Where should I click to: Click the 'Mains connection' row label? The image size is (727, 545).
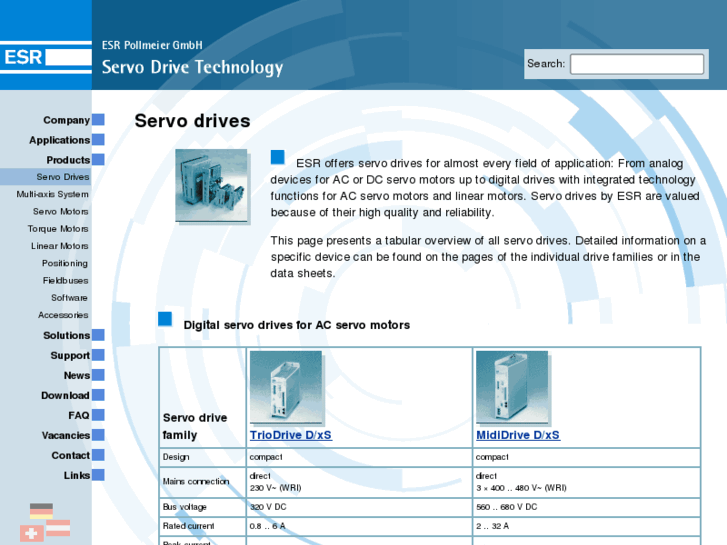[196, 481]
